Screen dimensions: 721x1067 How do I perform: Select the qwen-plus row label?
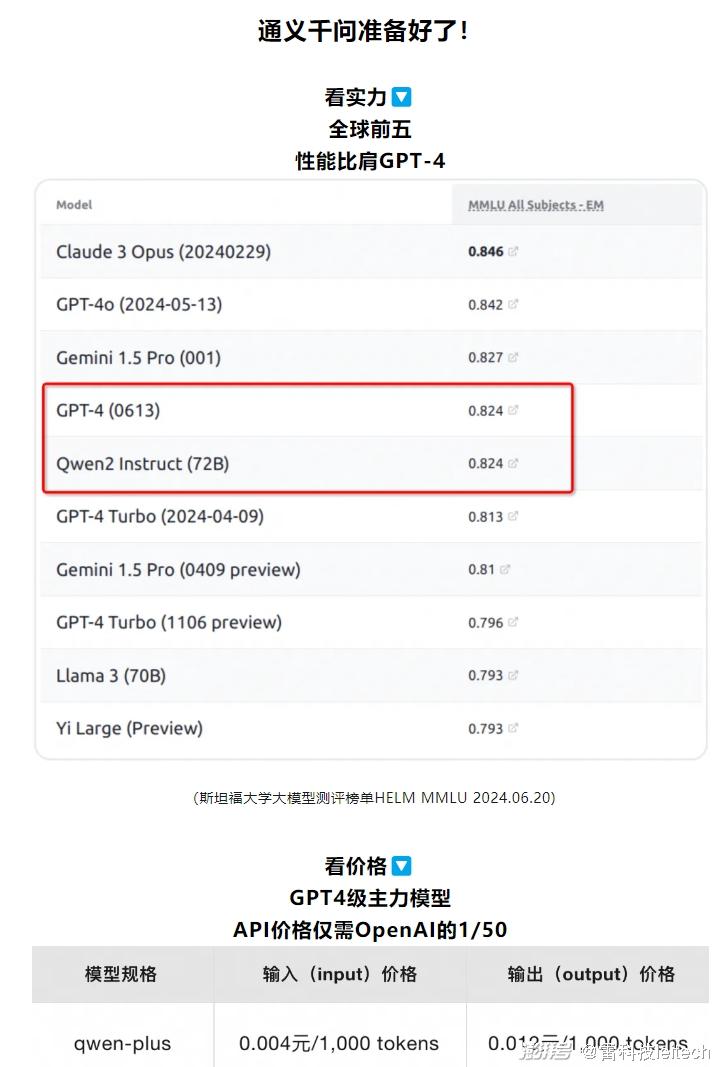tap(122, 1043)
